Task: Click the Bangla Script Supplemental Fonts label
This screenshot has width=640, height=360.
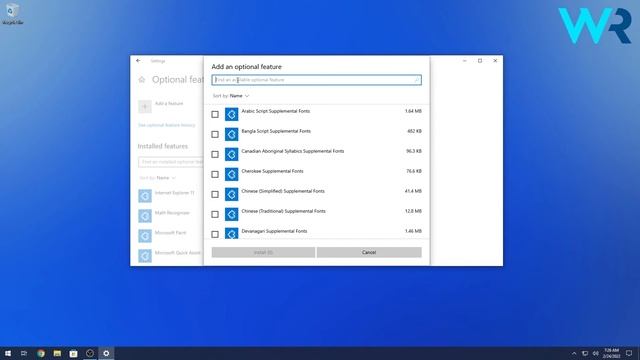Action: [x=276, y=131]
